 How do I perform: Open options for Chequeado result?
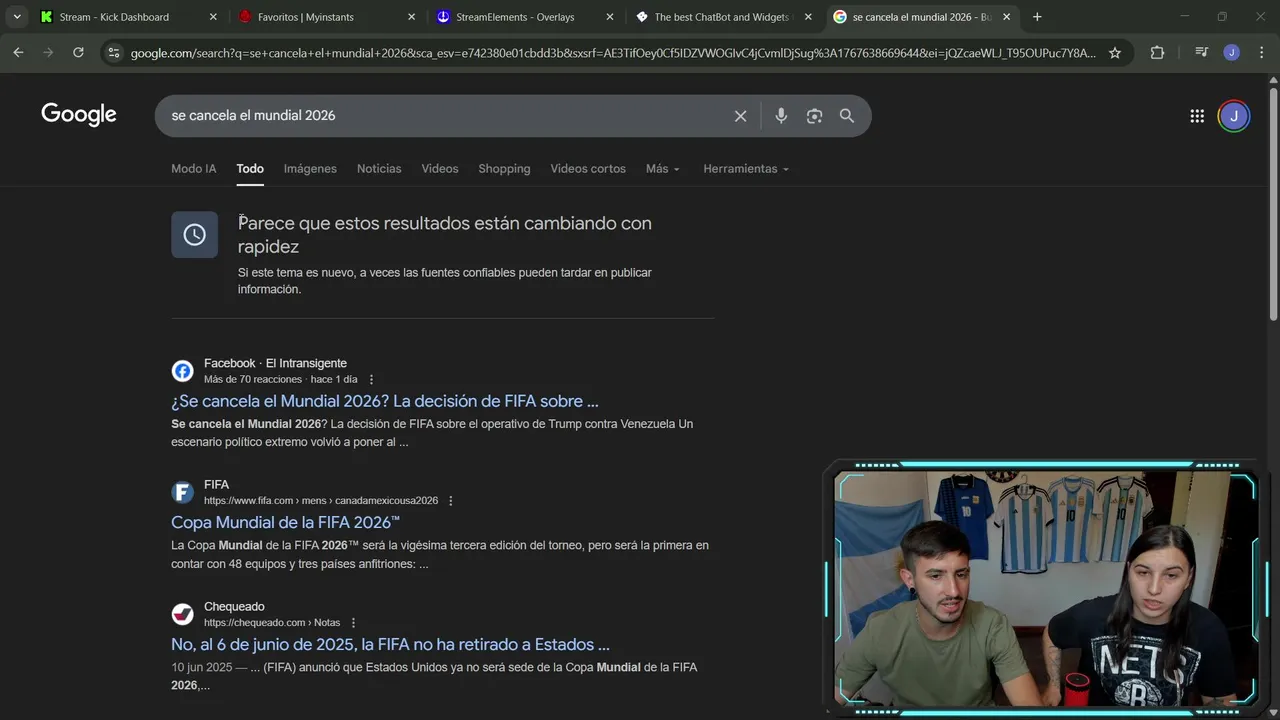coord(353,623)
